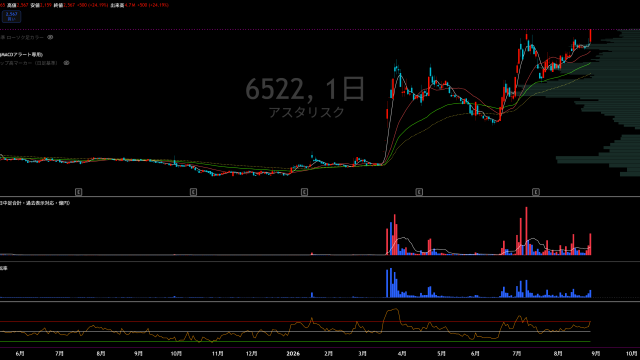Open the earnings E marker between April and May
Screen dimensions: 640x360
click(x=419, y=192)
